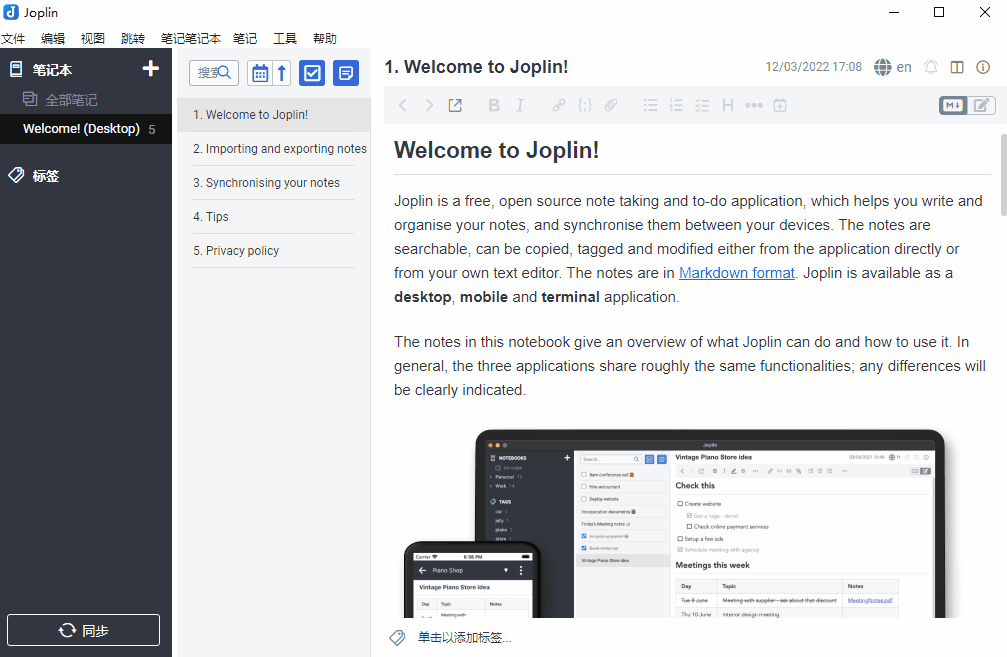Open the 帮助 (Help) menu
This screenshot has height=657, width=1007.
(325, 39)
